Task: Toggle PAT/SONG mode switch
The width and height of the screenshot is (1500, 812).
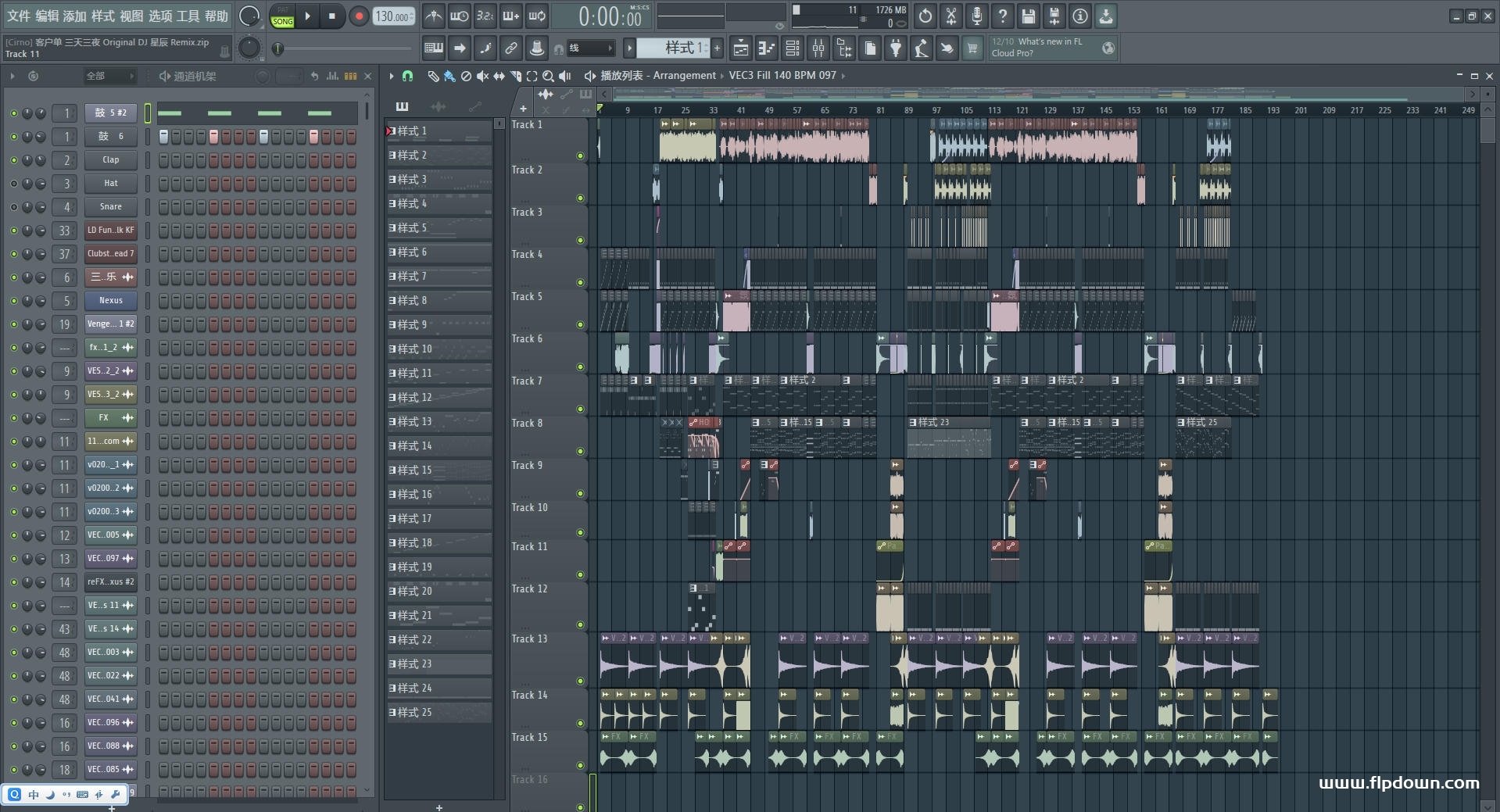Action: pos(282,16)
